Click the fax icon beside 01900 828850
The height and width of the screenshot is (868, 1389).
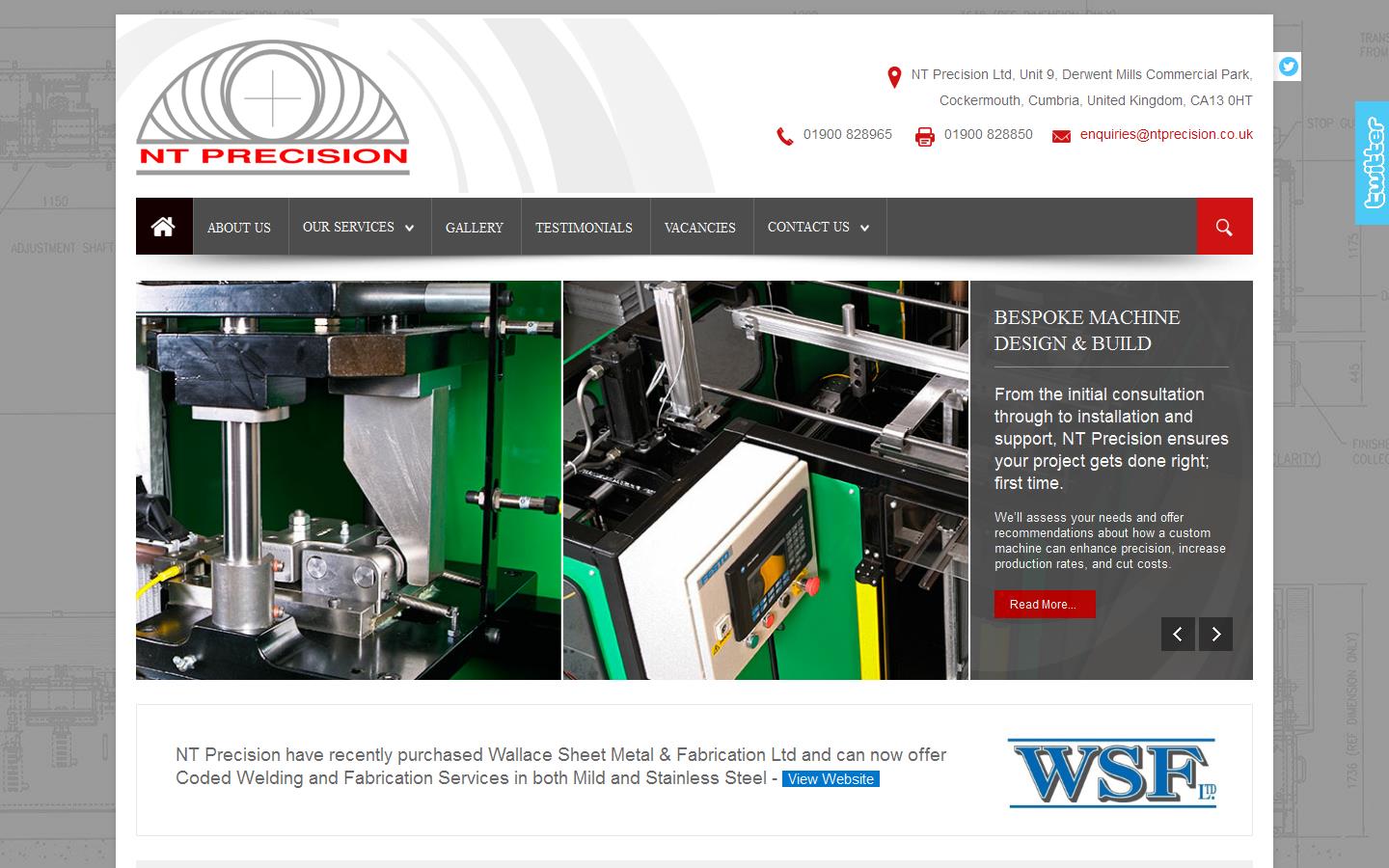tap(923, 136)
